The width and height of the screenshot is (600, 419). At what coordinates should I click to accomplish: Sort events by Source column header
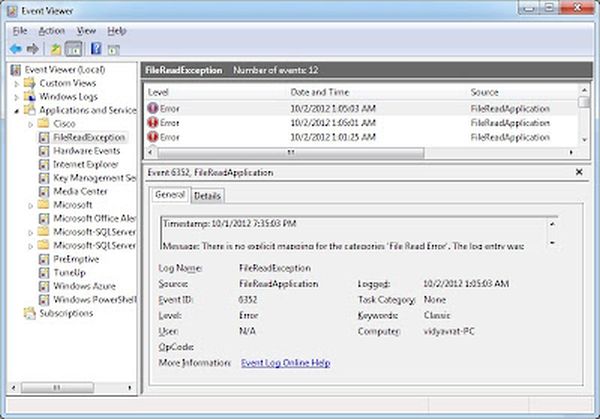pos(484,92)
